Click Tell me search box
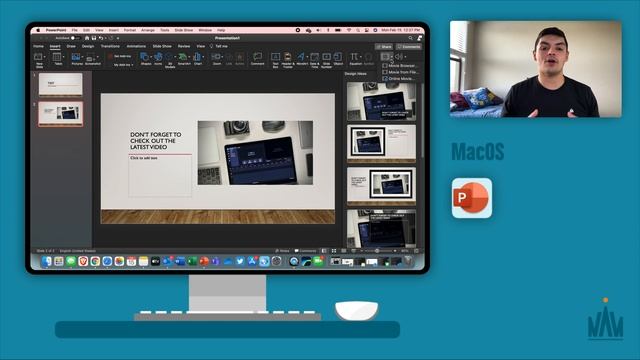 click(219, 47)
